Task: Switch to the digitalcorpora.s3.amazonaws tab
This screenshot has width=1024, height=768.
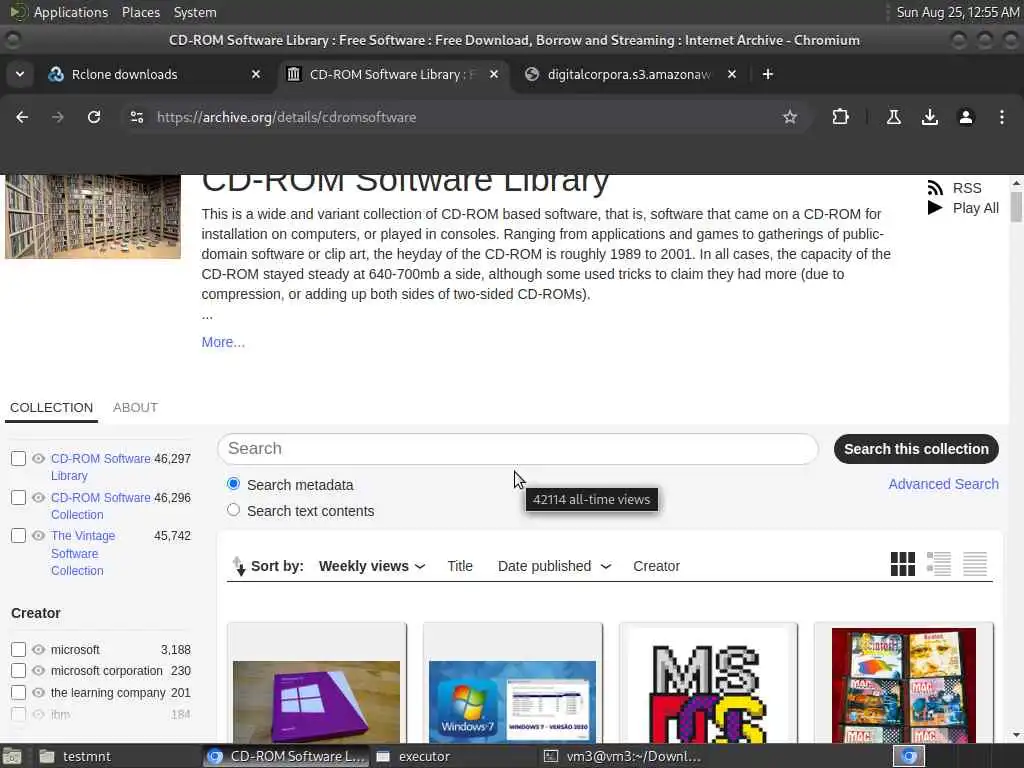Action: pyautogui.click(x=628, y=74)
